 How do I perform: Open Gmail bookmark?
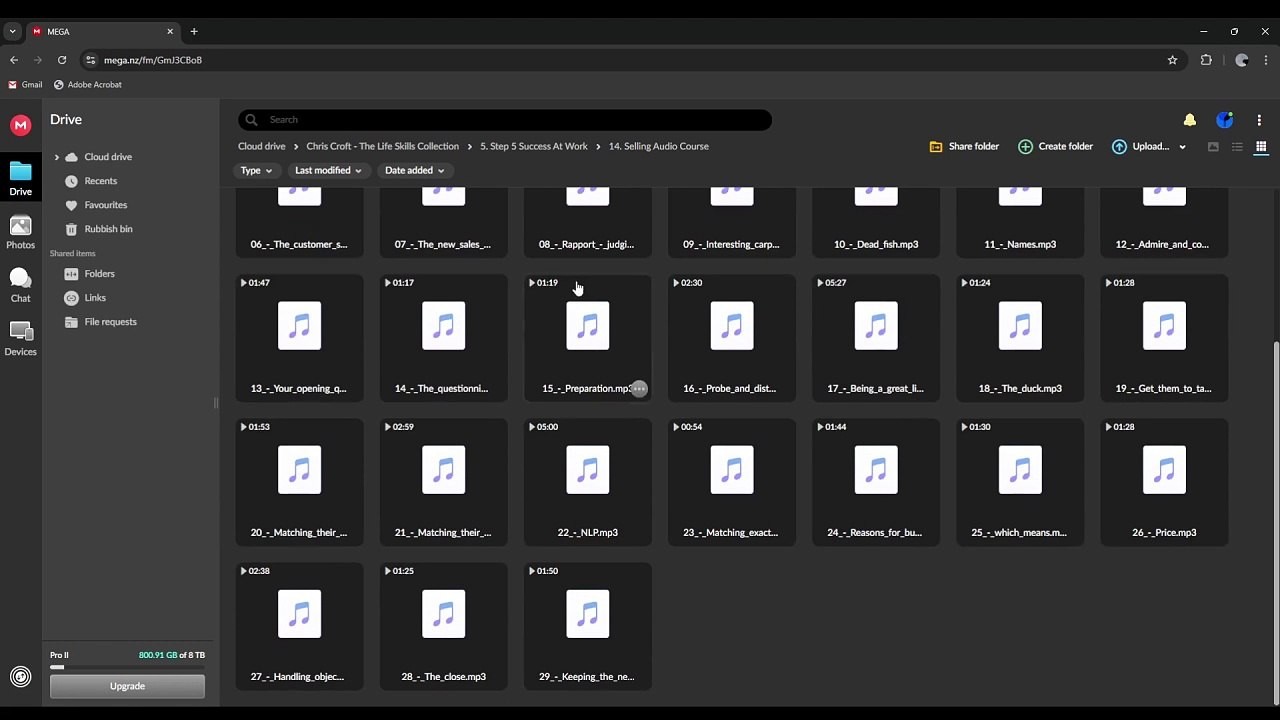pos(25,85)
